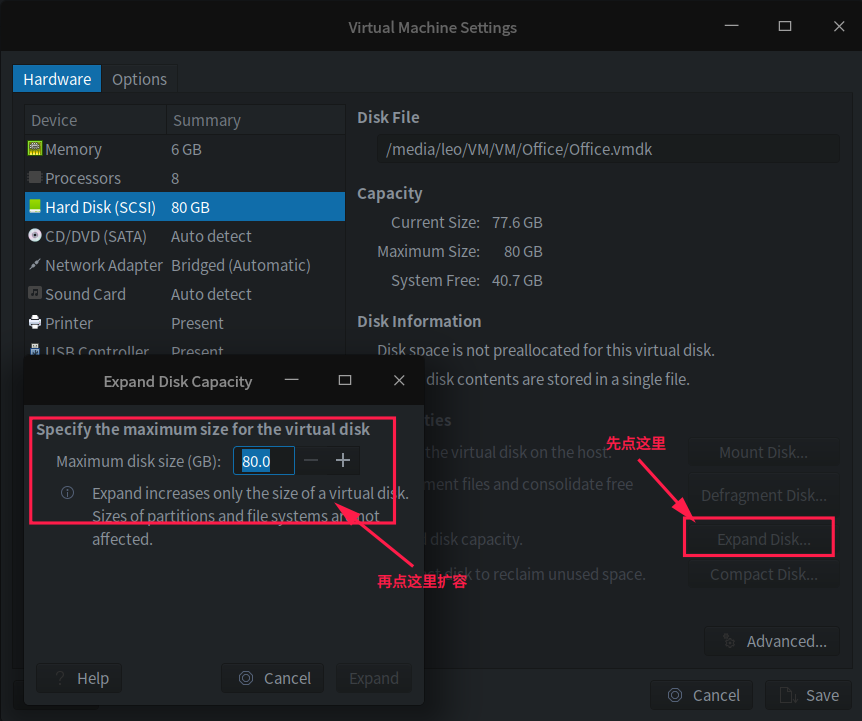Screen dimensions: 862x721
Task: Maximize the Virtual Machine Settings window
Action: pos(785,26)
